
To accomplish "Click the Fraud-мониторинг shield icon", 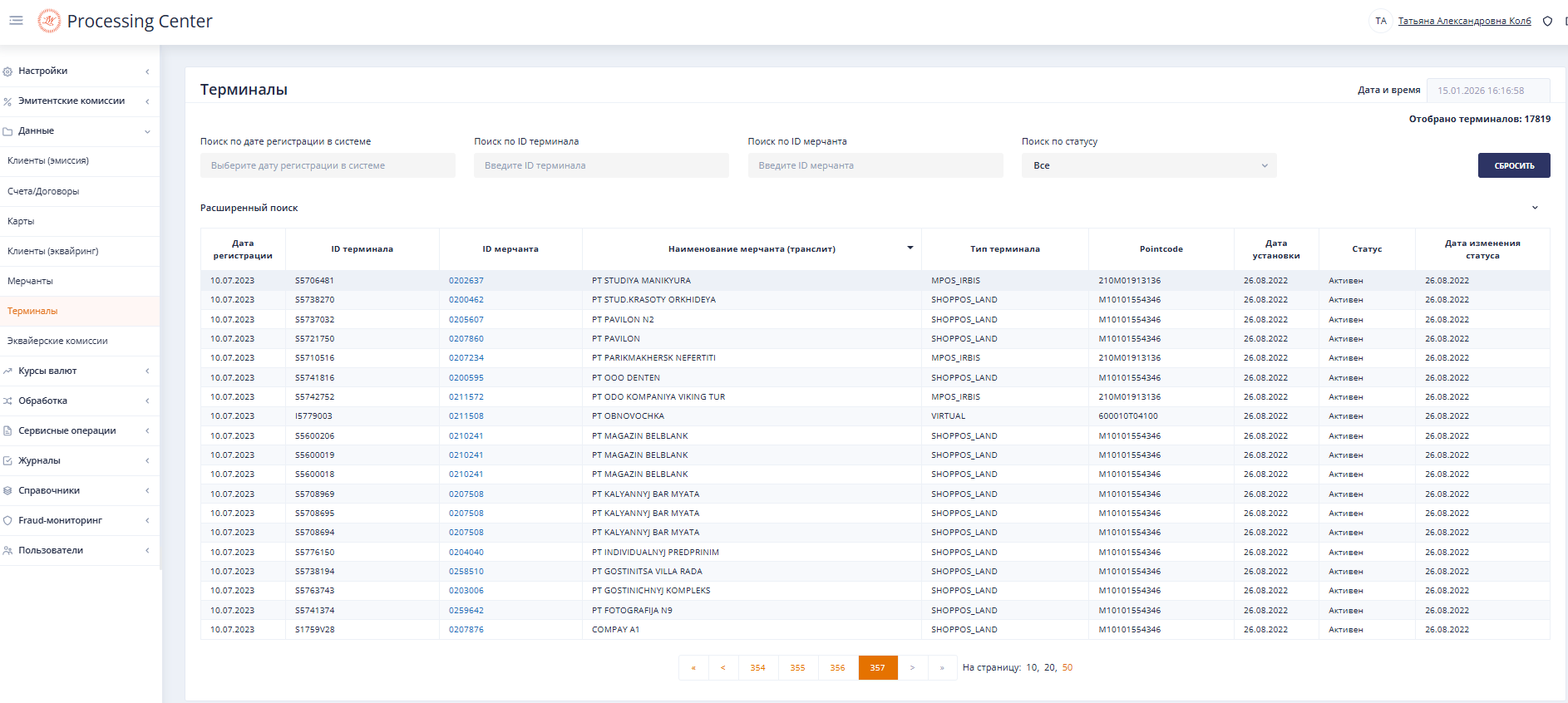I will tap(7, 521).
